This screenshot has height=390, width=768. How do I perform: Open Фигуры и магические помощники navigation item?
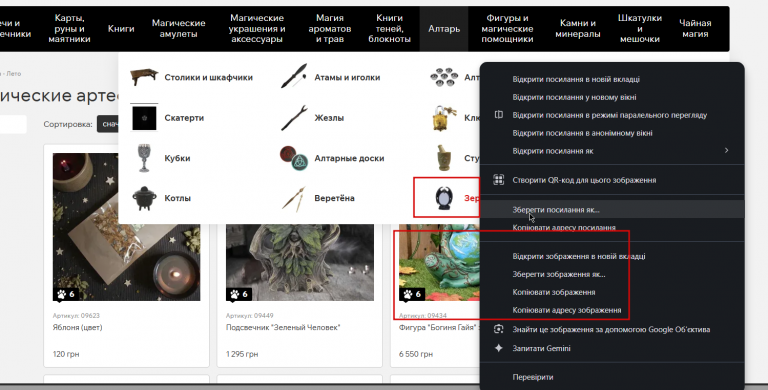(507, 28)
